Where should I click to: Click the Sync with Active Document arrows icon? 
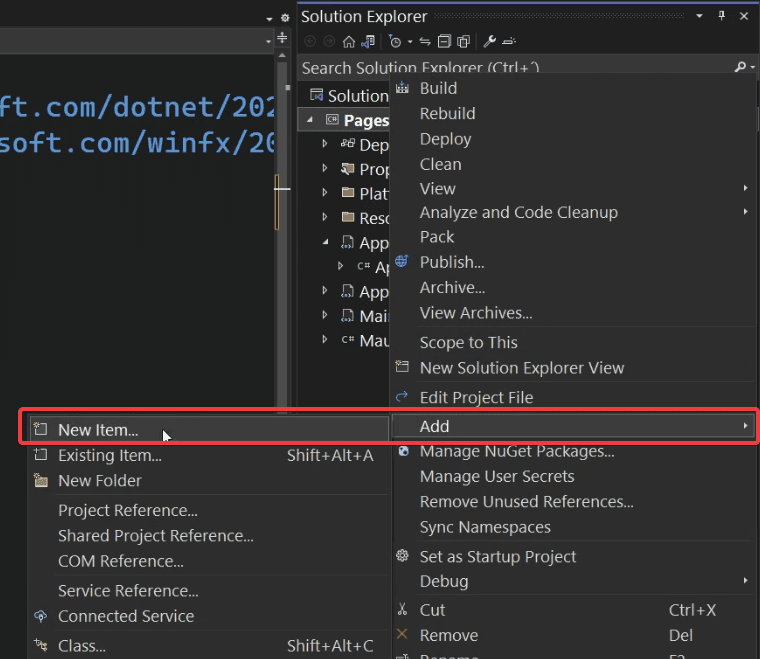click(x=425, y=42)
